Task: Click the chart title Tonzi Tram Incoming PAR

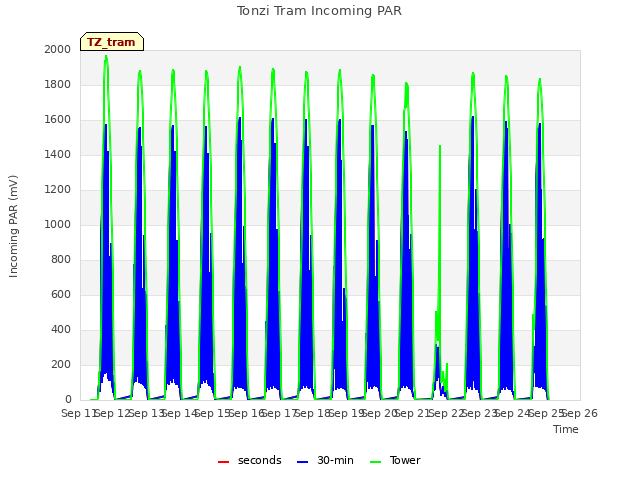Action: 319,11
